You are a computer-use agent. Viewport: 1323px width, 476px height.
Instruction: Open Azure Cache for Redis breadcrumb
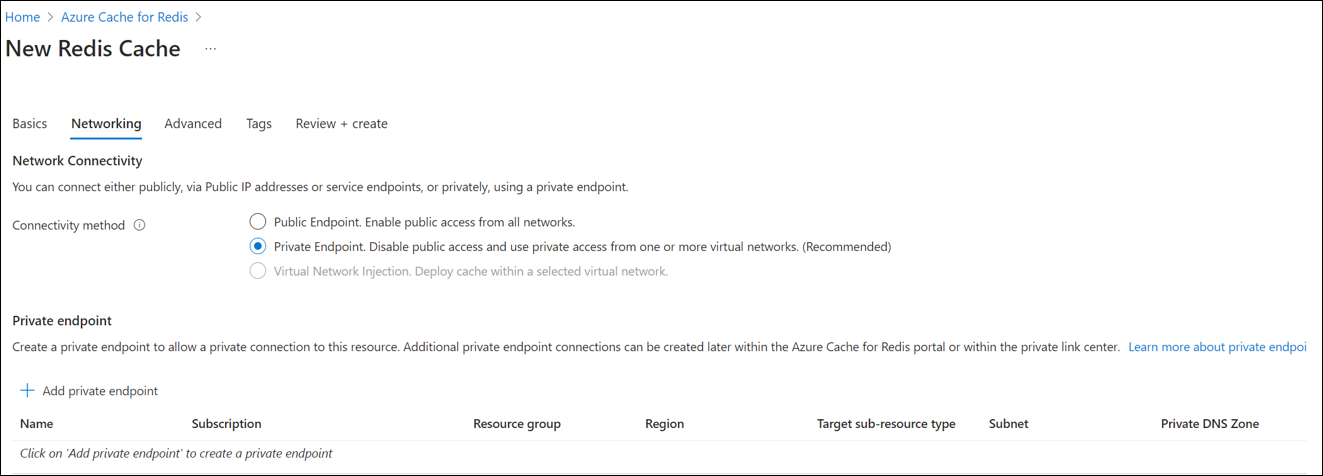tap(125, 17)
